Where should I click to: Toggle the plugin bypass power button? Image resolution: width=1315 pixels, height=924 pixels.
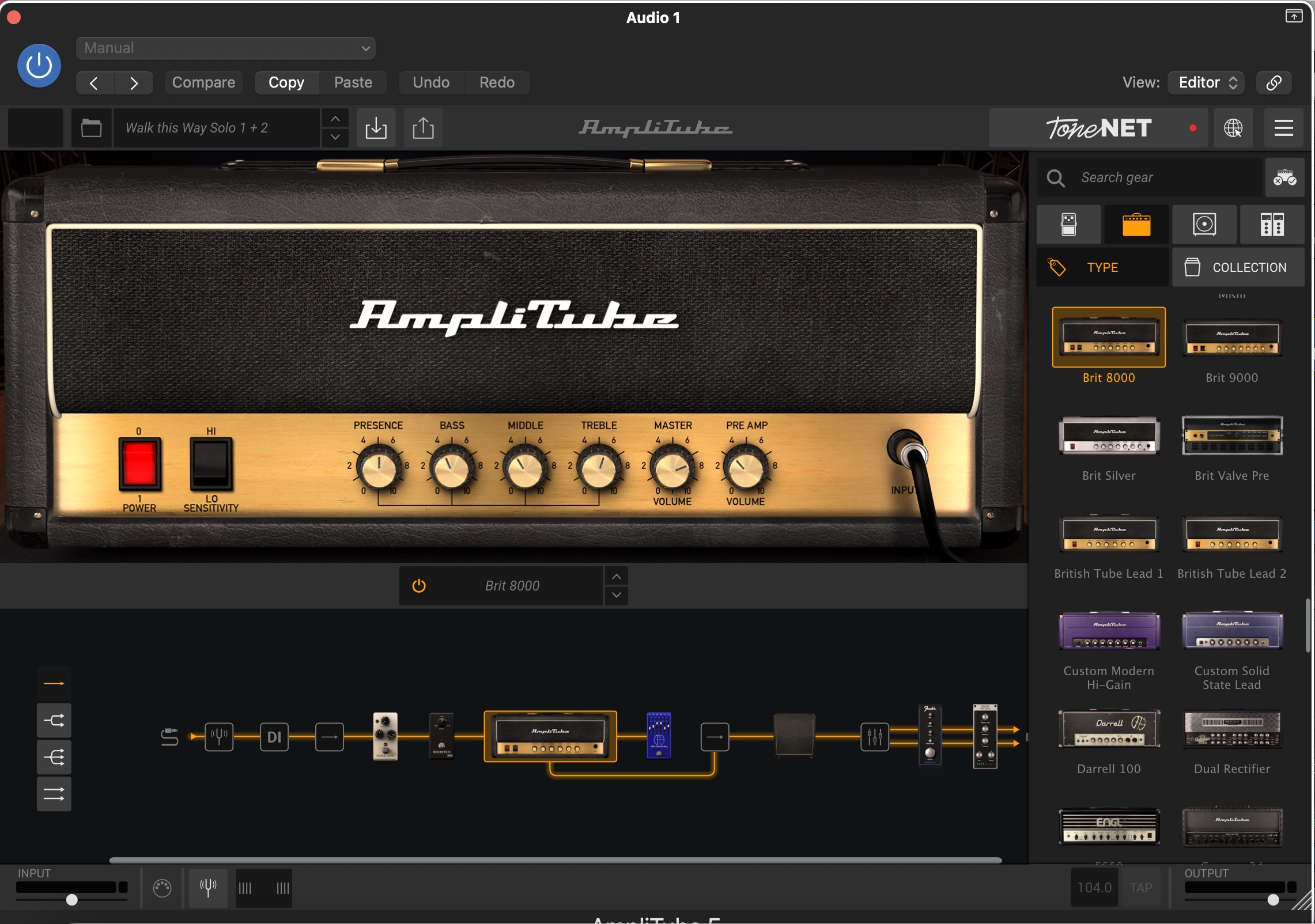[39, 66]
